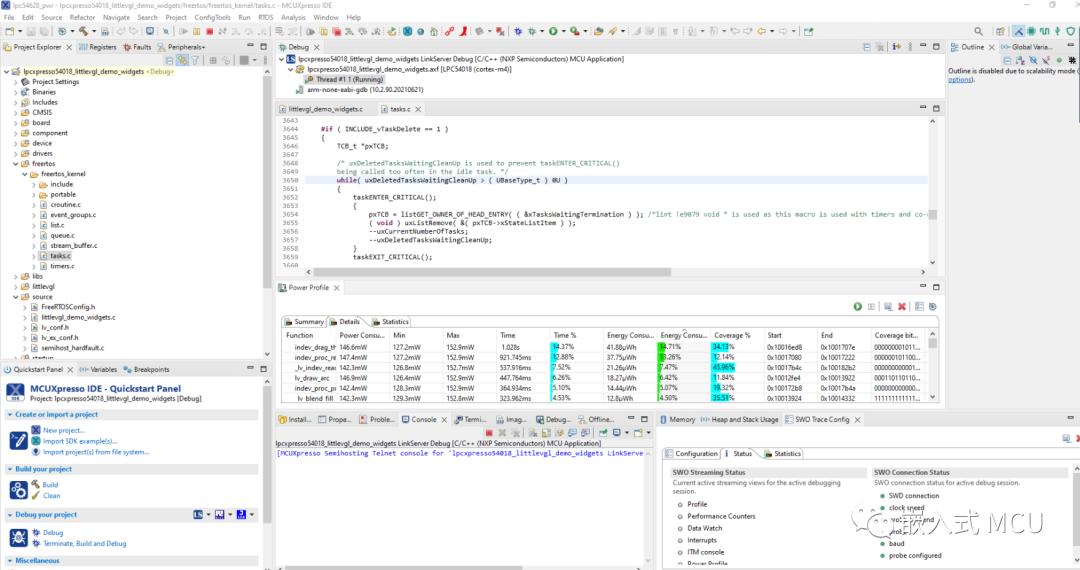Switch to Heap and Stack Usage tab
The width and height of the screenshot is (1080, 570).
coord(739,419)
